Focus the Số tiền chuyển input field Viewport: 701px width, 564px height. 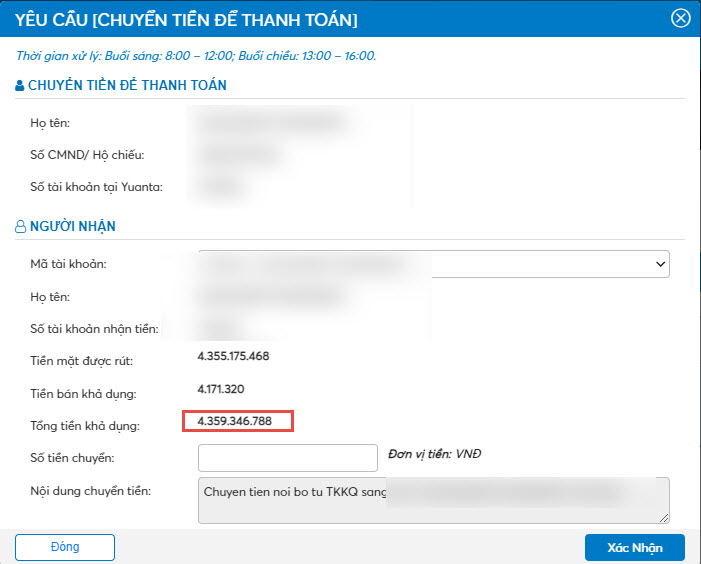[x=288, y=458]
